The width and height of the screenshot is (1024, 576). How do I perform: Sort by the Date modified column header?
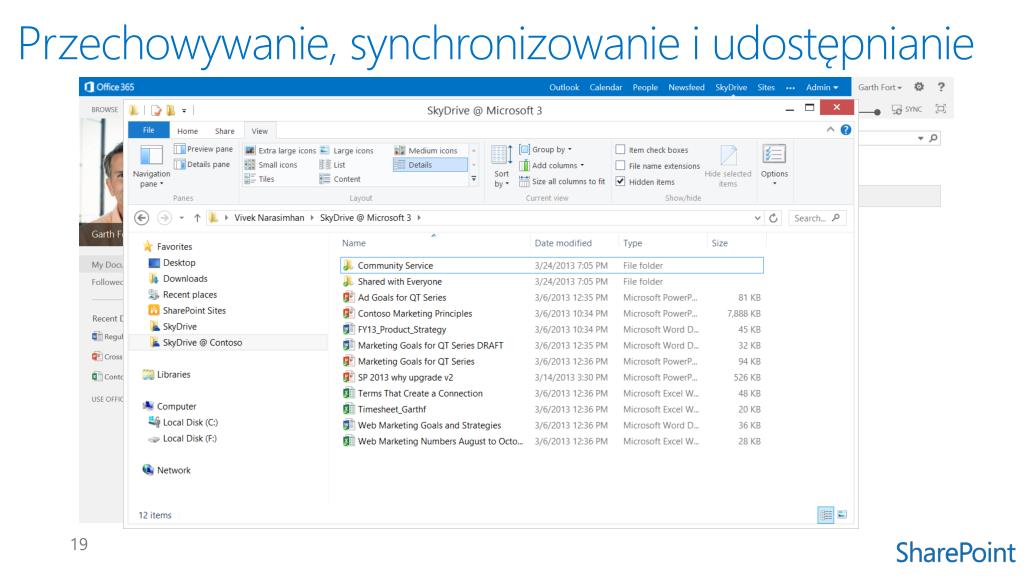click(563, 243)
